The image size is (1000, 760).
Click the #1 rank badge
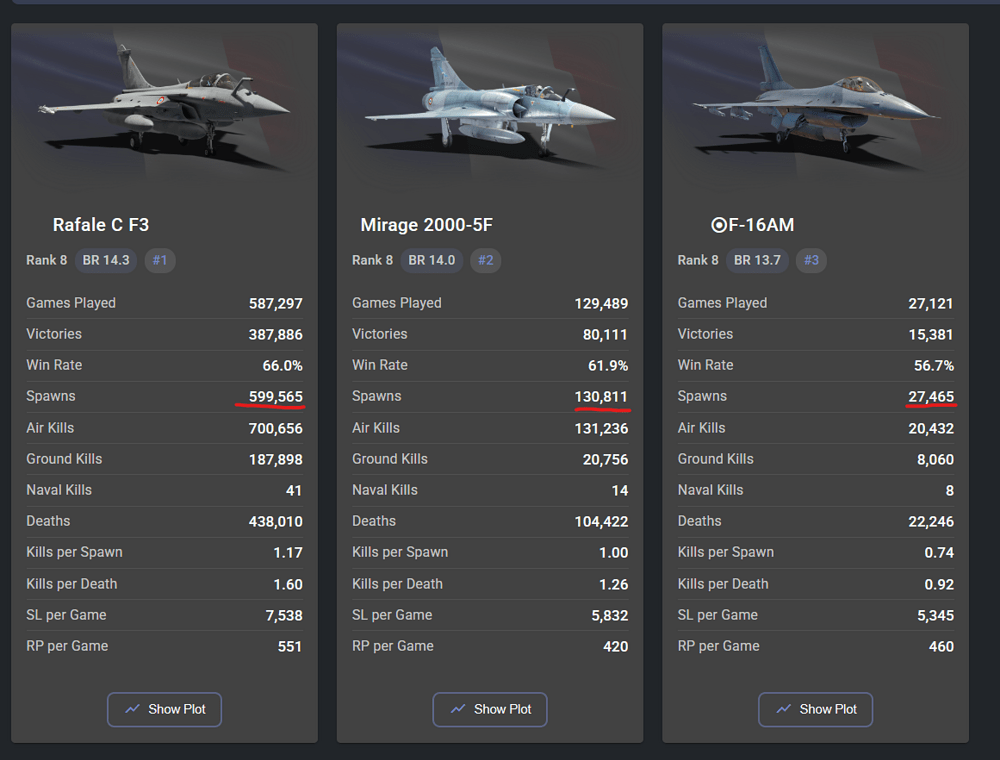coord(160,260)
